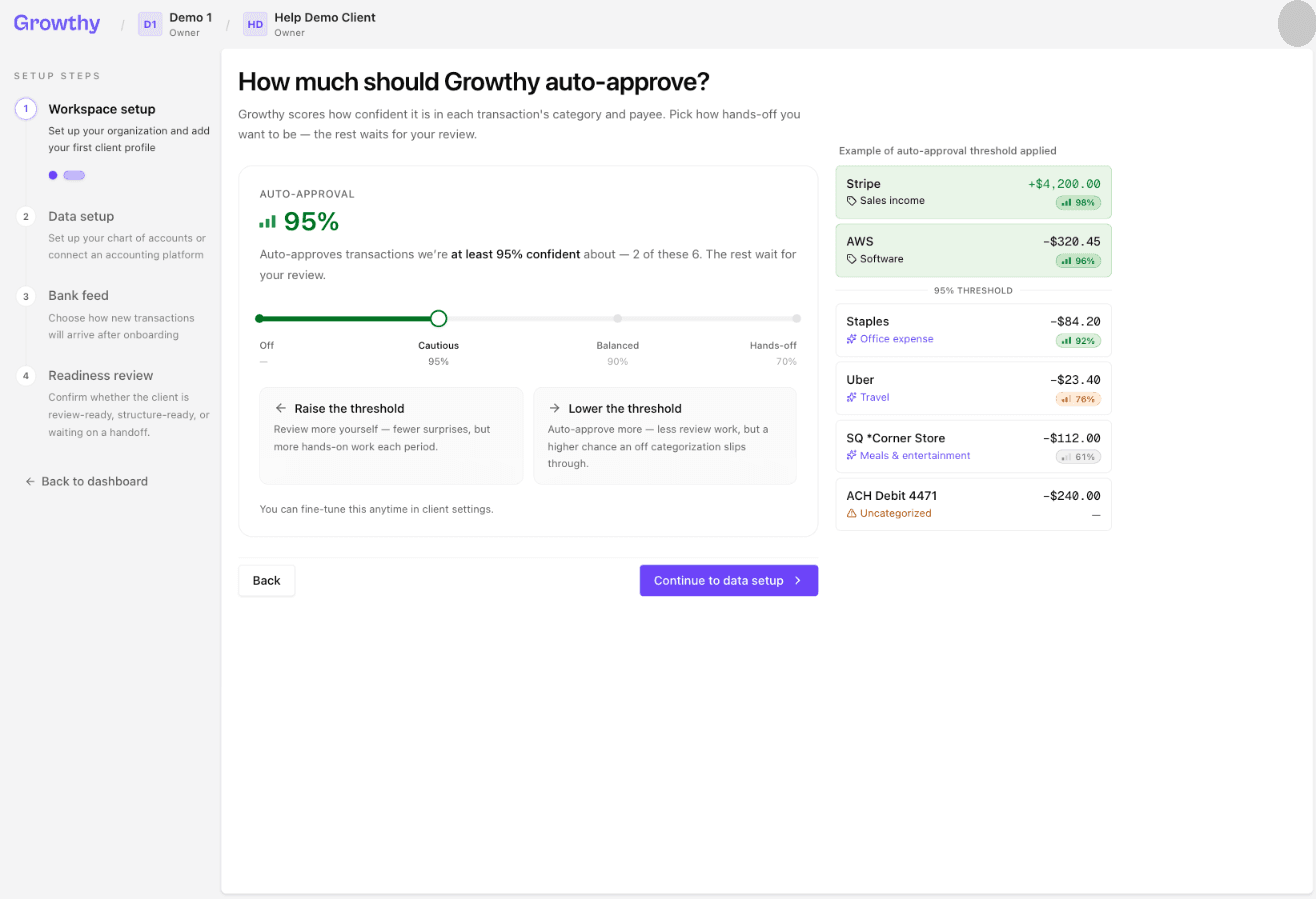Select the Cautious 95% threshold option
The image size is (1316, 899).
(x=438, y=352)
